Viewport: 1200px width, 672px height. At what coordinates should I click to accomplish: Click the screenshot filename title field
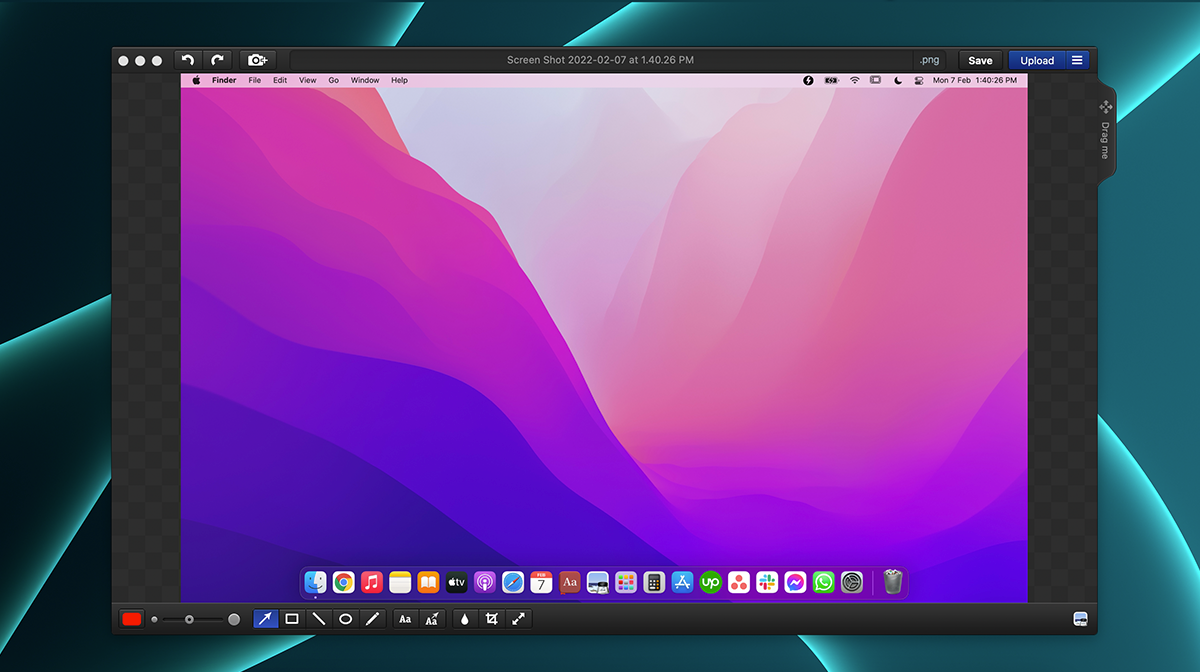point(600,60)
